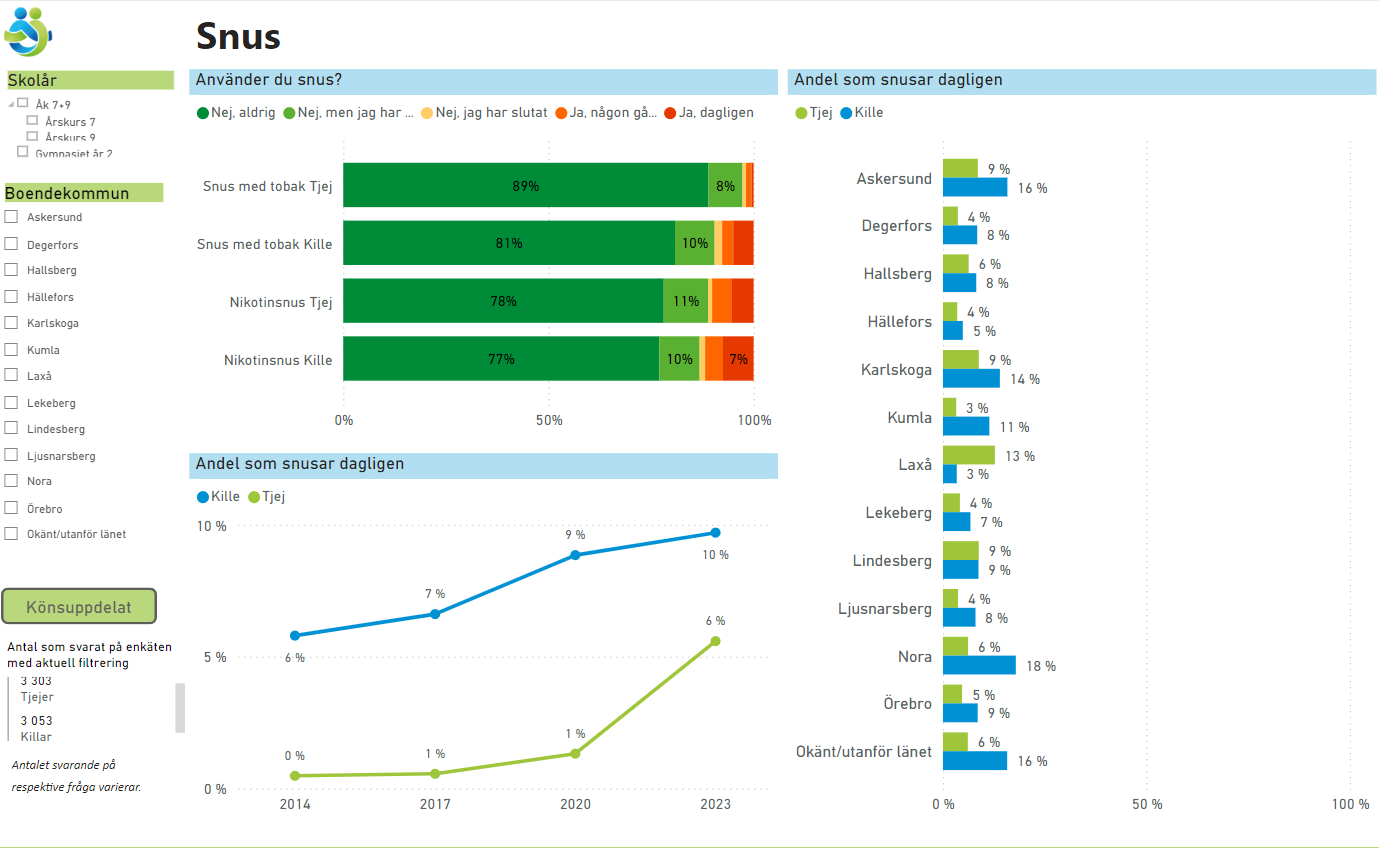The height and width of the screenshot is (848, 1379).
Task: Check the Nora checkbox in Boendekommun
Action: (x=11, y=480)
